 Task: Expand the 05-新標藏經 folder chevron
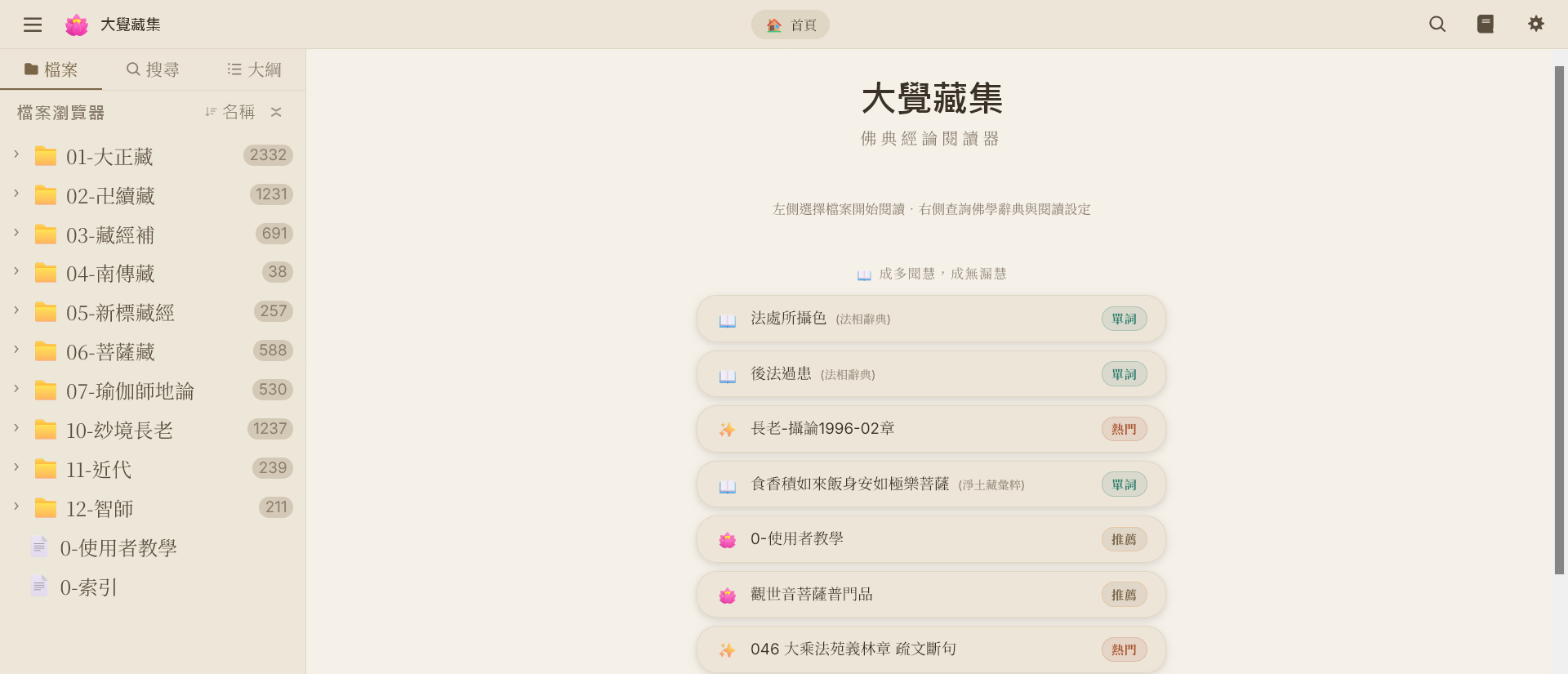(x=16, y=310)
